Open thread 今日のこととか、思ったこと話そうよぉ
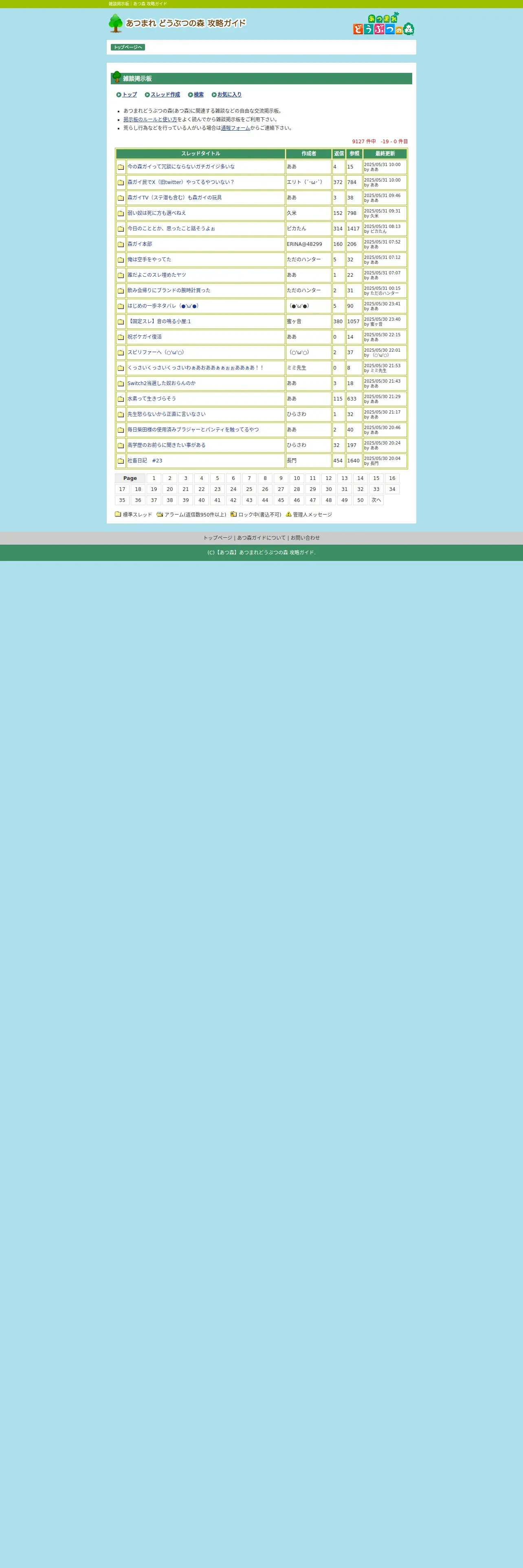 pyautogui.click(x=171, y=229)
